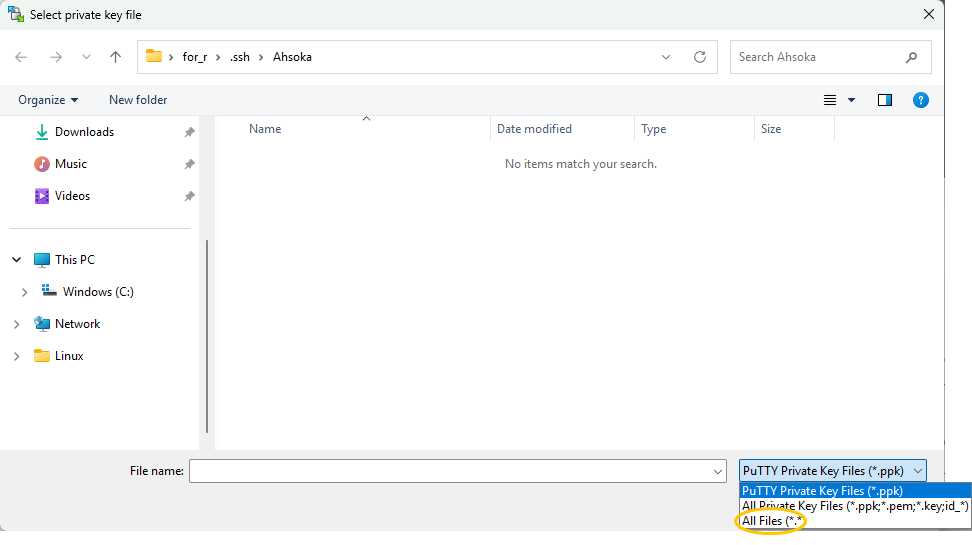Select Network in navigation pane
The image size is (972, 545).
point(77,324)
